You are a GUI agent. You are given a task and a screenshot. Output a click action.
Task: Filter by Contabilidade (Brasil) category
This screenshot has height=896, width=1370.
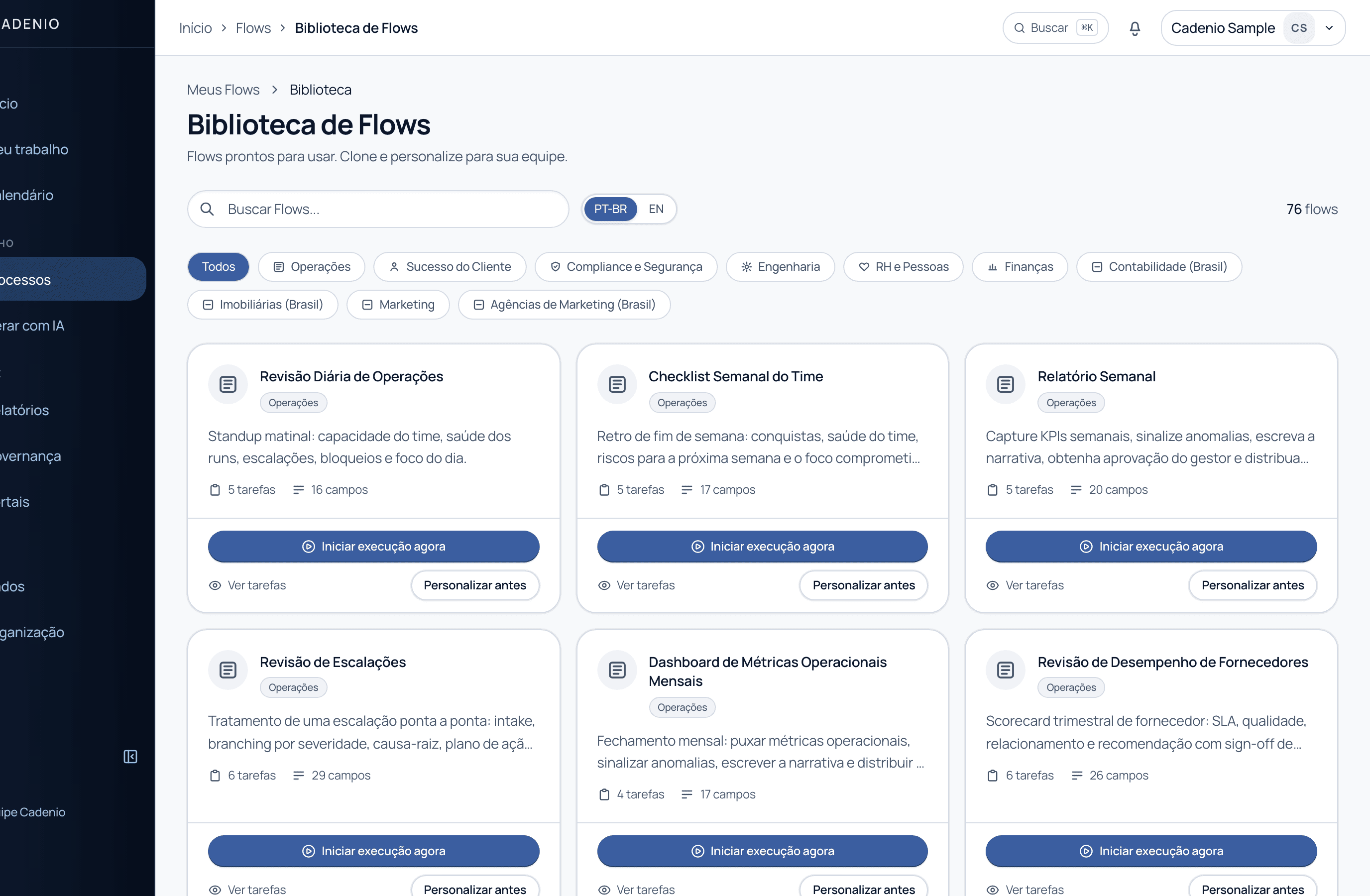pyautogui.click(x=1159, y=266)
